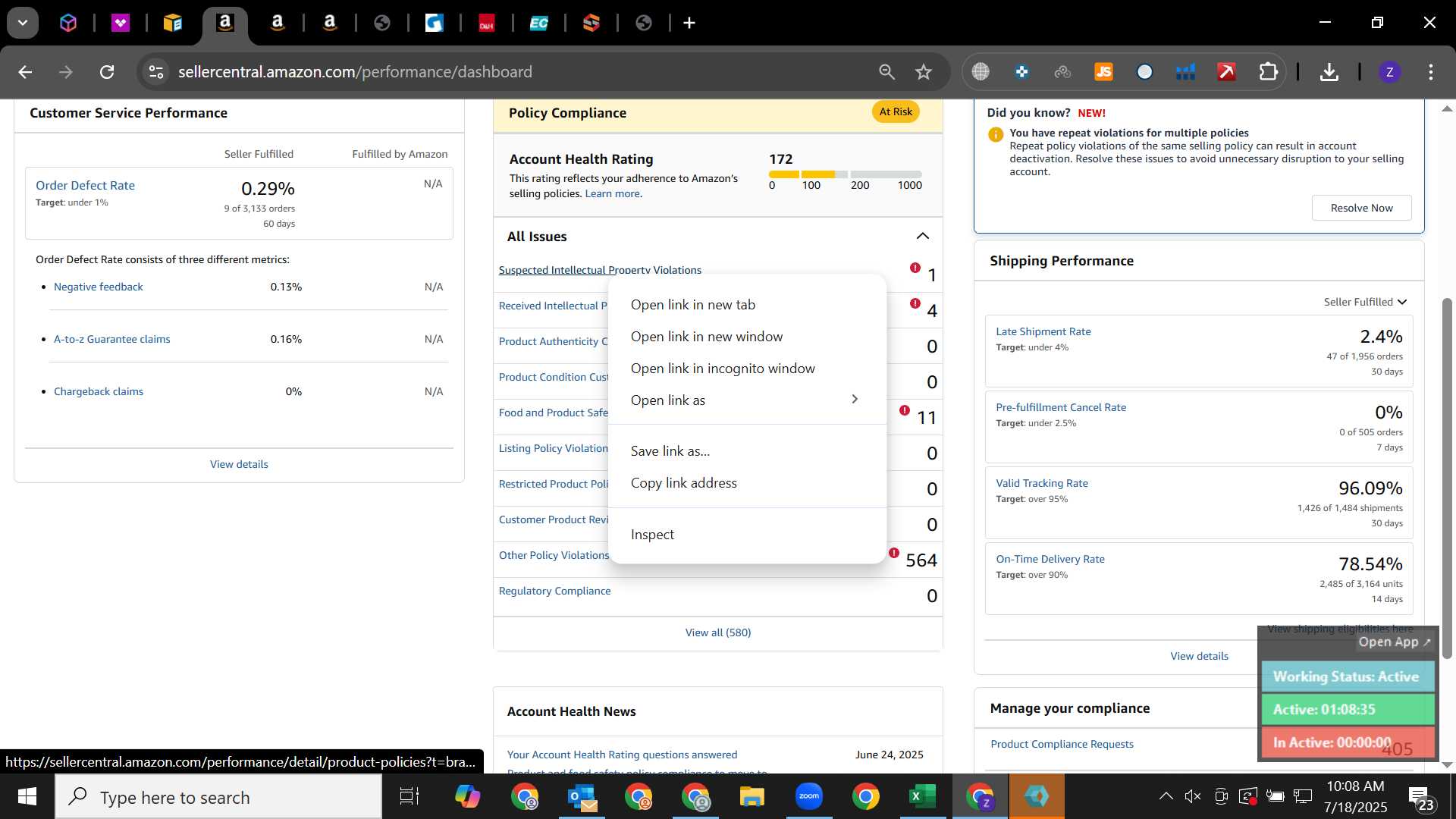Open the Late Shipment Rate link
1456x819 pixels.
tap(1043, 331)
